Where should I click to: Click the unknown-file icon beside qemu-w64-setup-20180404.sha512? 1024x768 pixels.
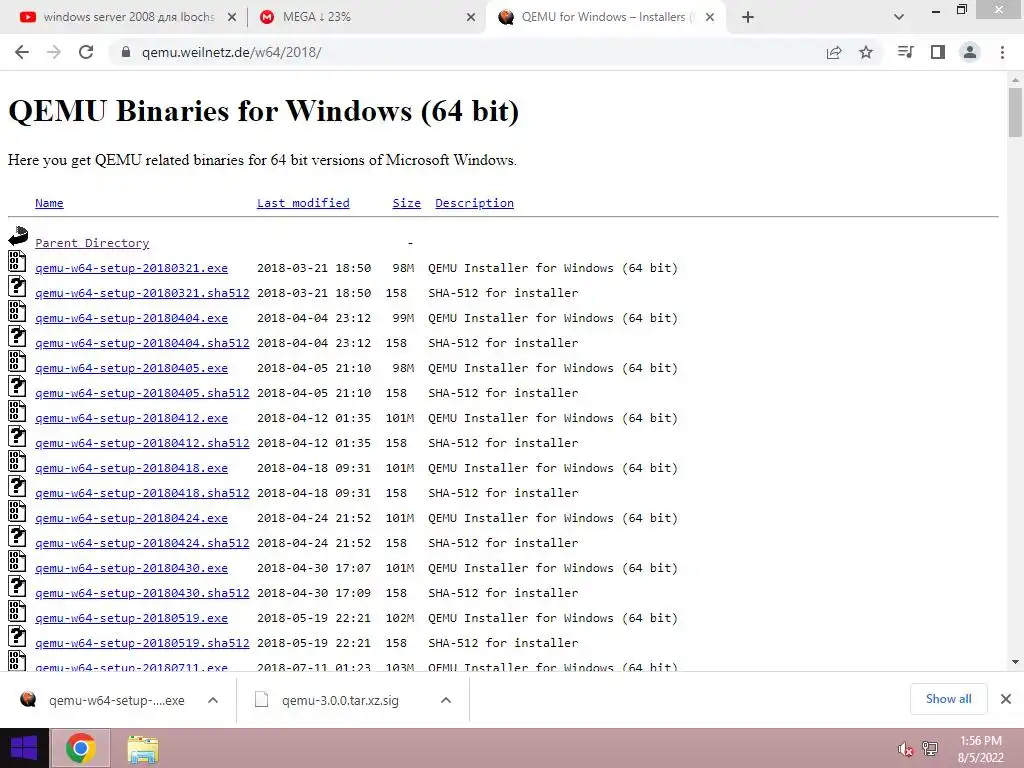[x=17, y=336]
